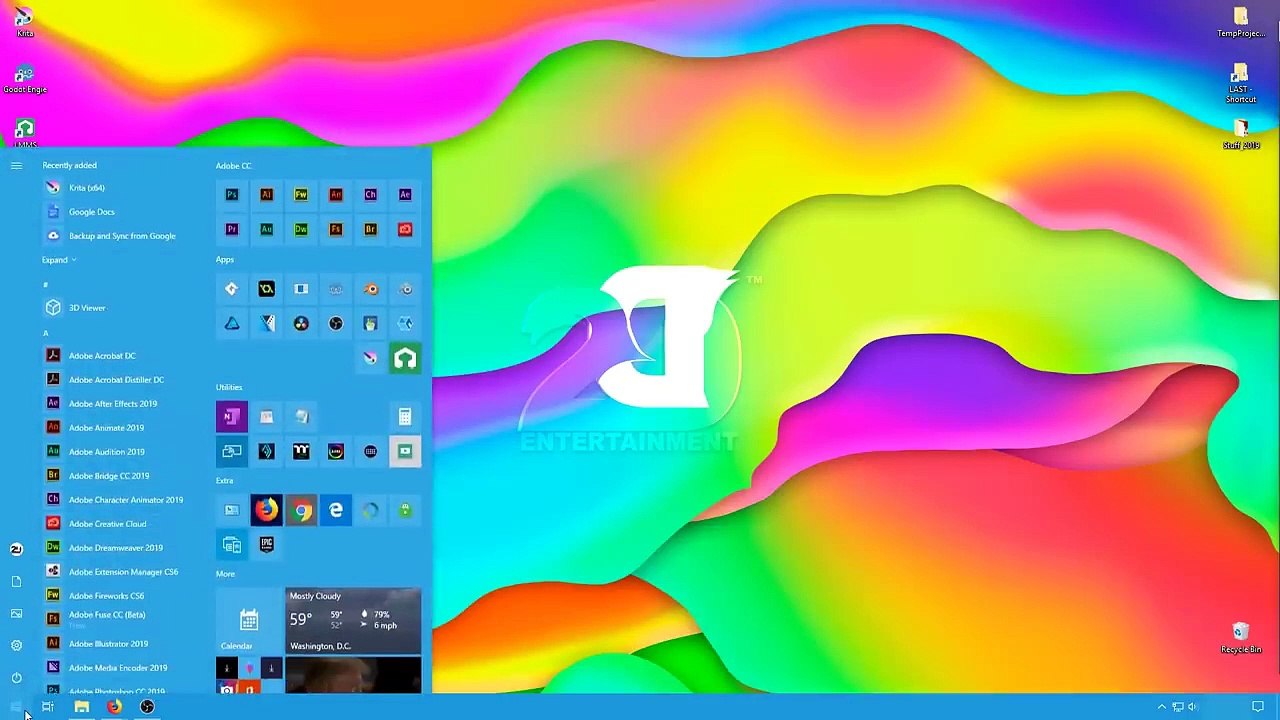Open Pictures shortcut in Start sidebar
1280x720 pixels.
[x=16, y=614]
